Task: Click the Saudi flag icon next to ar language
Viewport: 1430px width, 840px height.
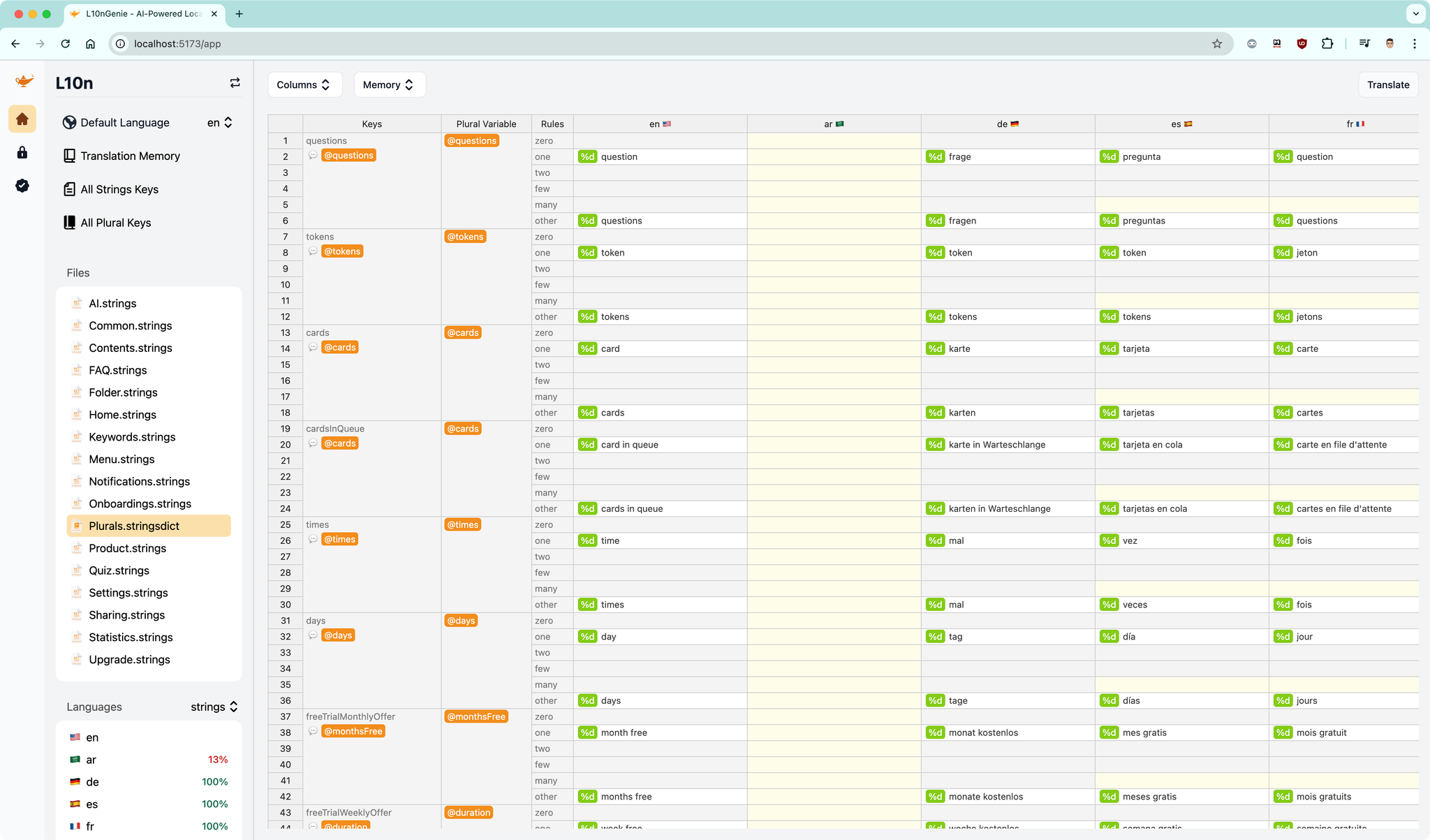Action: (75, 760)
